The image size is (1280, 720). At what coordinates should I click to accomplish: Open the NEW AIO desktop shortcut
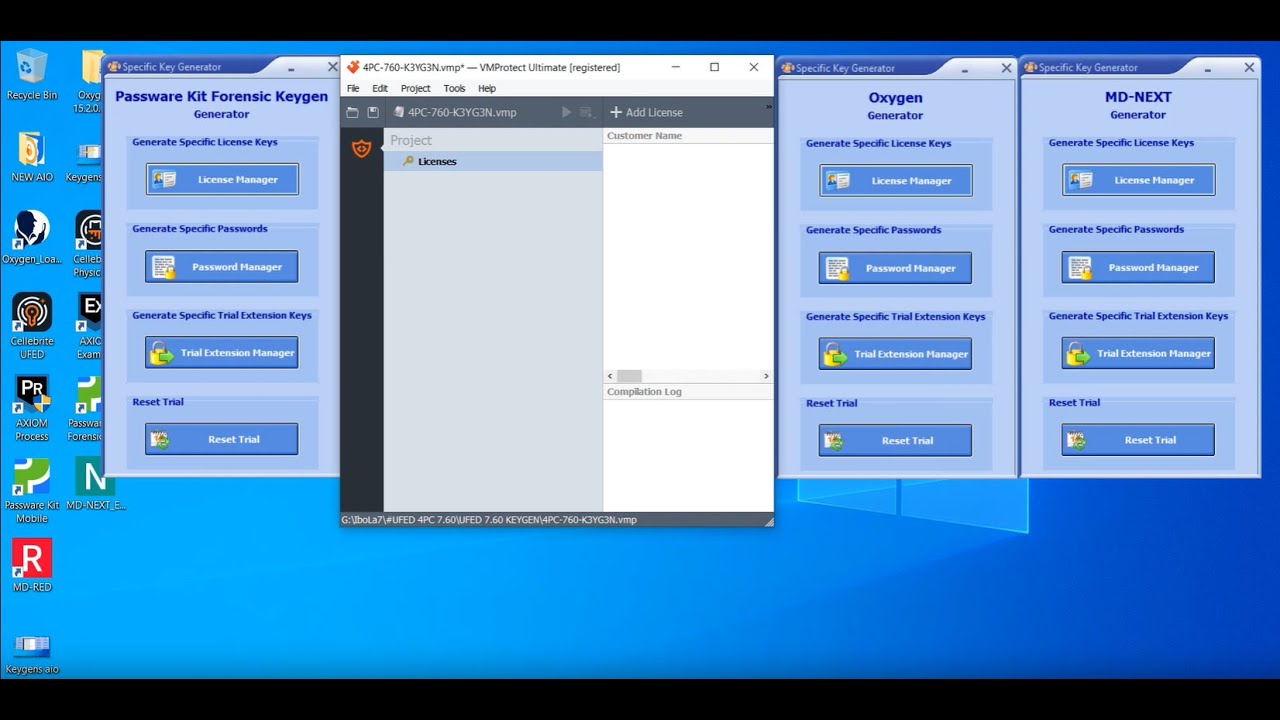pos(32,158)
